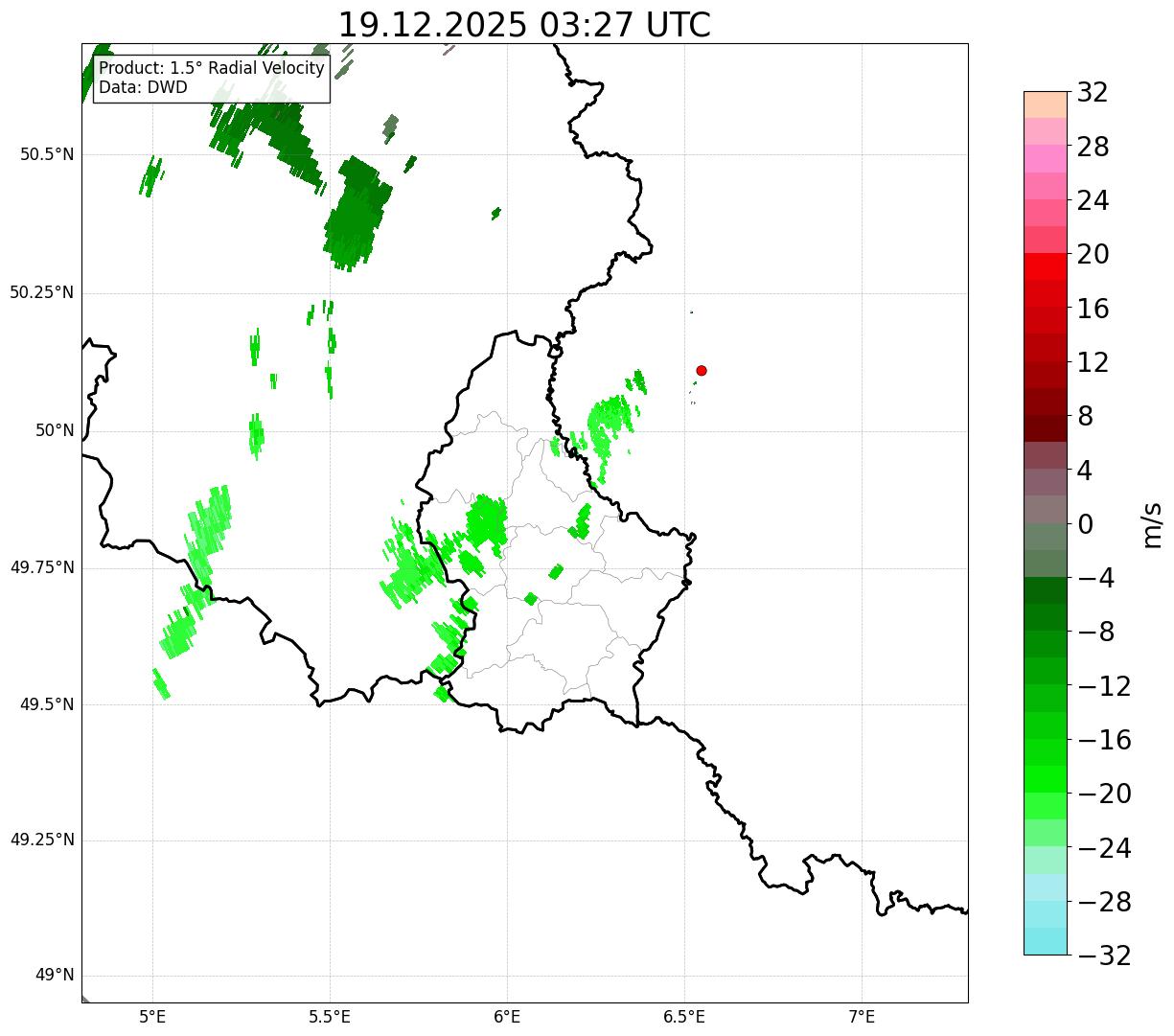Click the colorbar tick label 24

pyautogui.click(x=1093, y=201)
